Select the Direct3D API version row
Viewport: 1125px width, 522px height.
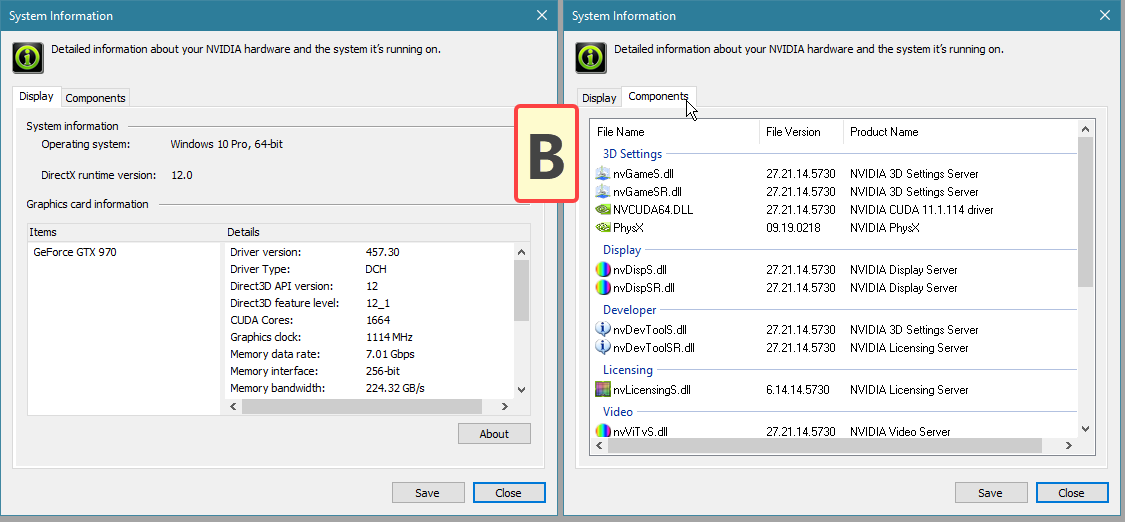(x=369, y=286)
